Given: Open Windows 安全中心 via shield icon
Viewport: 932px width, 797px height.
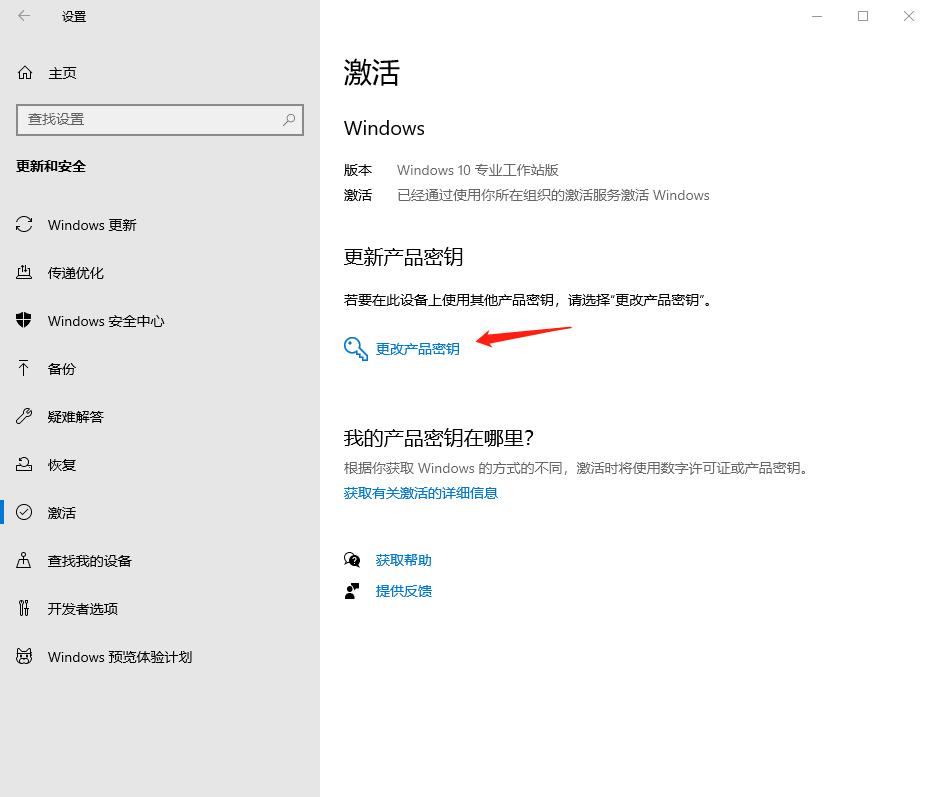Looking at the screenshot, I should tap(24, 321).
